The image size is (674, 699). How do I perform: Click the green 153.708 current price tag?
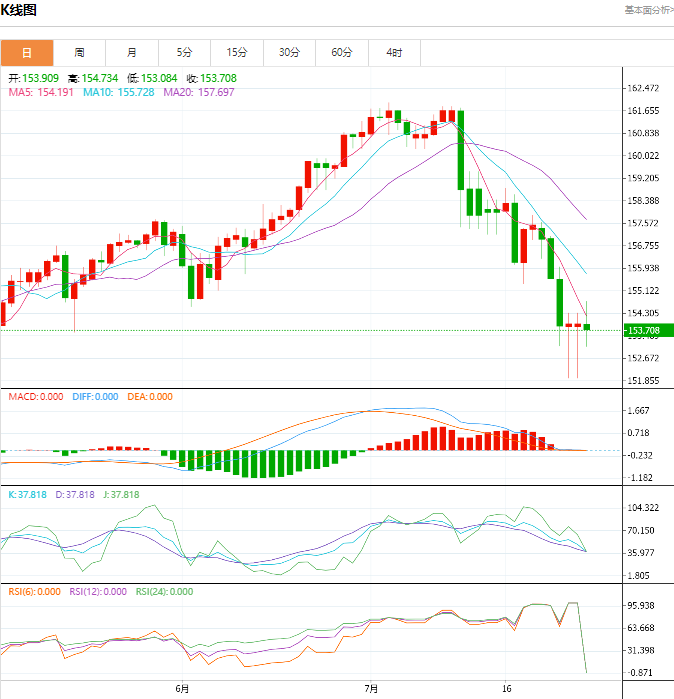[646, 331]
